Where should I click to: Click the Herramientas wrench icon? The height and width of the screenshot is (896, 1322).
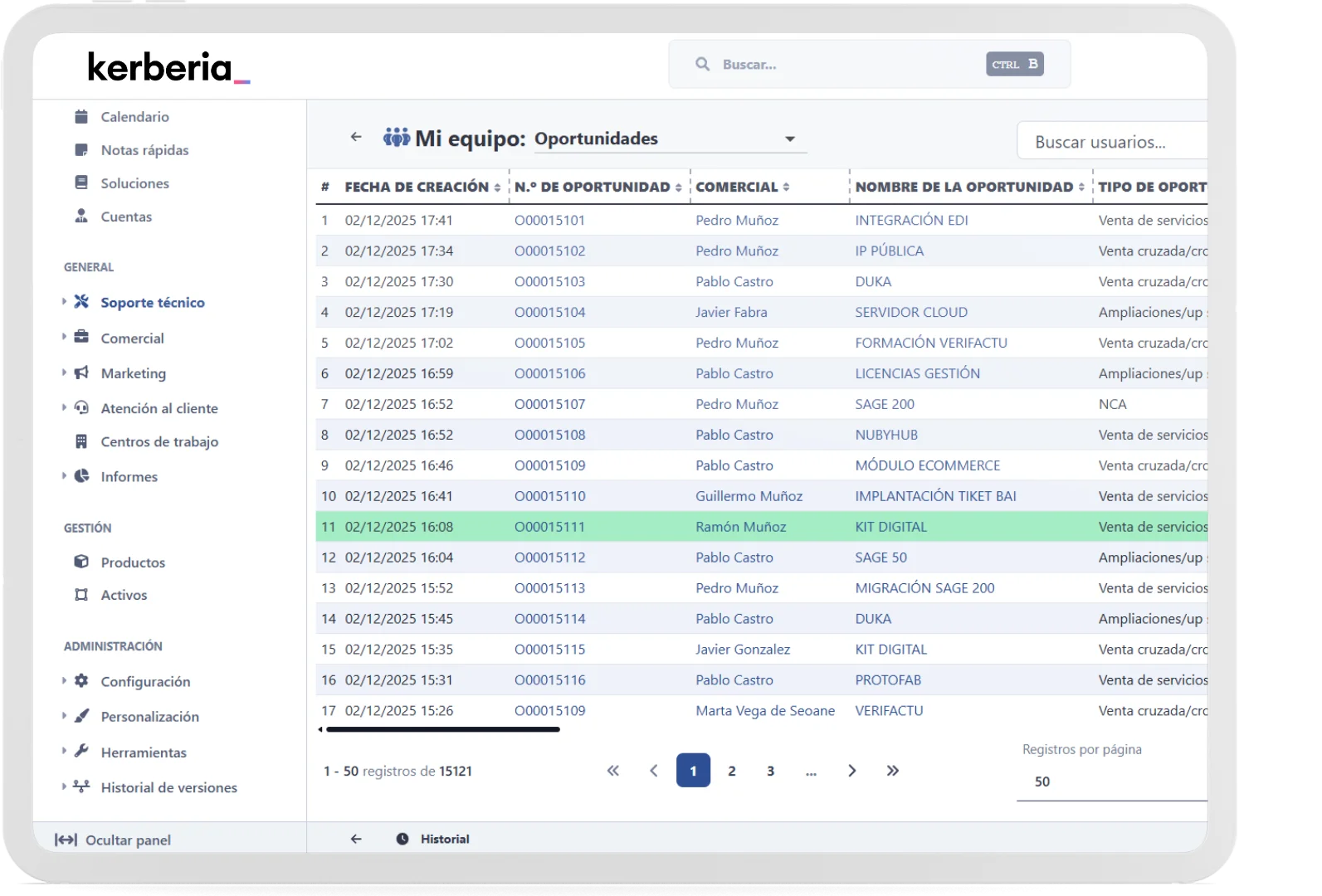(81, 751)
